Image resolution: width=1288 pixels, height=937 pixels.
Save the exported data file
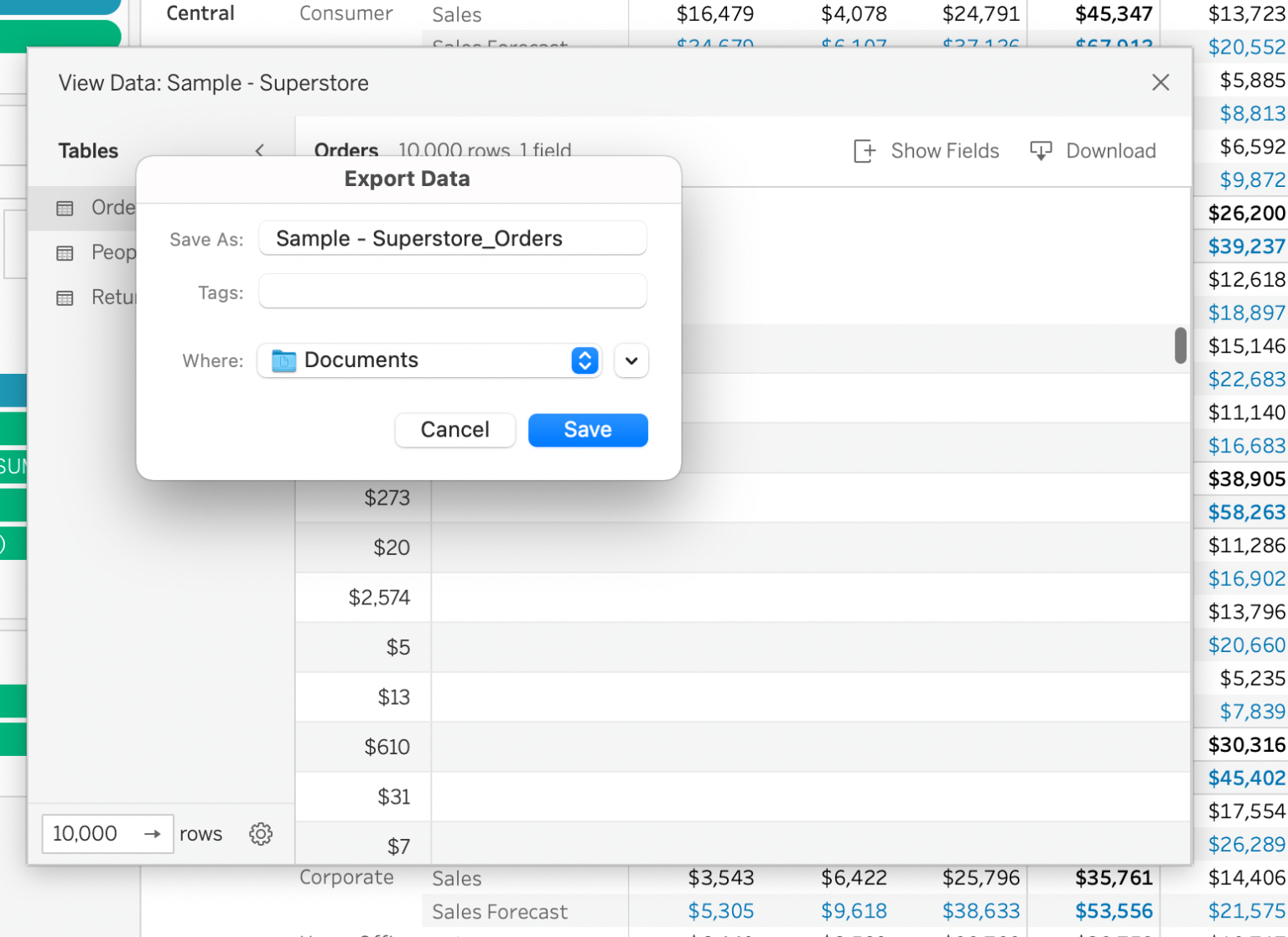pos(587,429)
